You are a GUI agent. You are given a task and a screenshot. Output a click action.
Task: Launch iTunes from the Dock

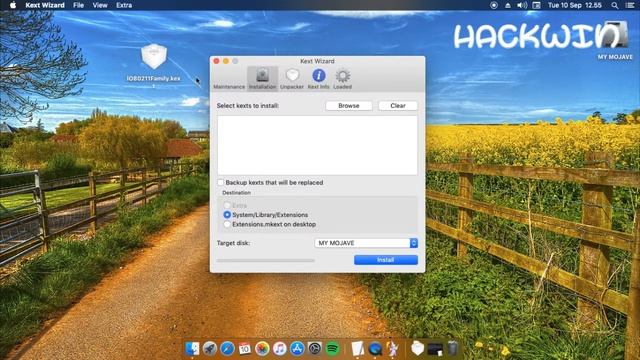click(x=280, y=349)
